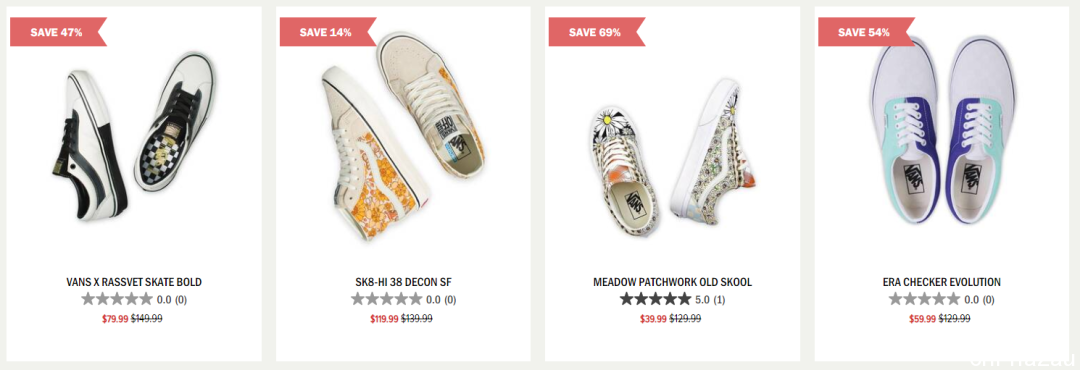The height and width of the screenshot is (370, 1080).
Task: Click the SK8-HI 38 DECON SF title
Action: (403, 282)
